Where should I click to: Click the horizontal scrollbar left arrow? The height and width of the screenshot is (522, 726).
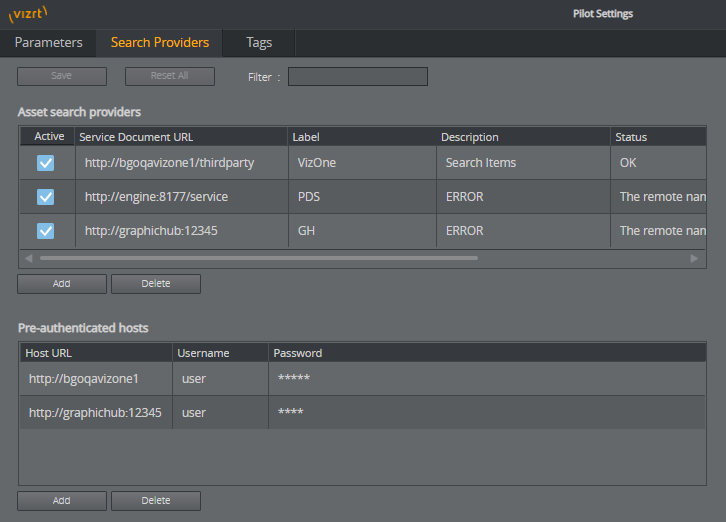coord(28,258)
